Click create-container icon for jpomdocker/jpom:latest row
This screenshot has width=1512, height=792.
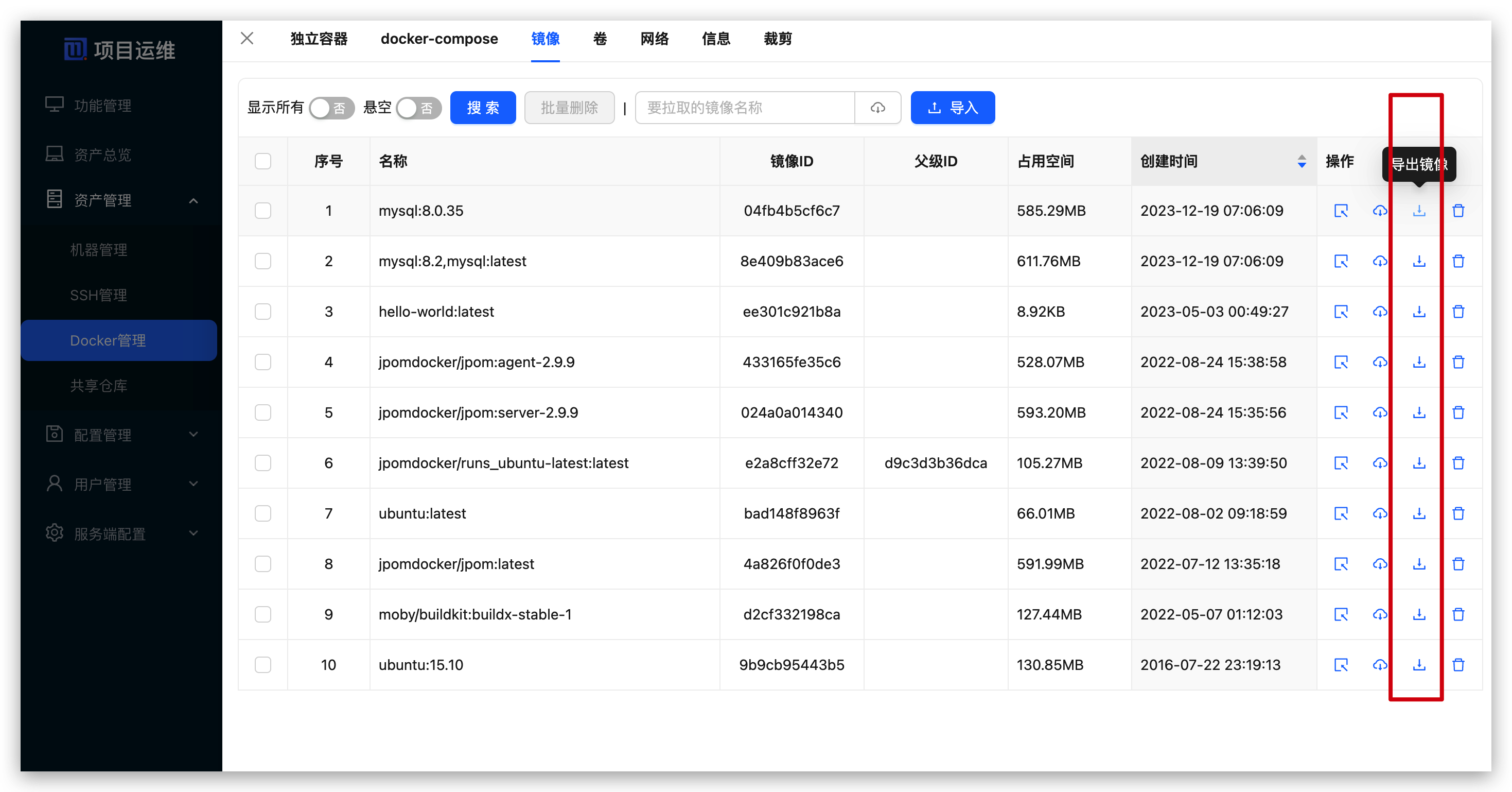point(1341,564)
